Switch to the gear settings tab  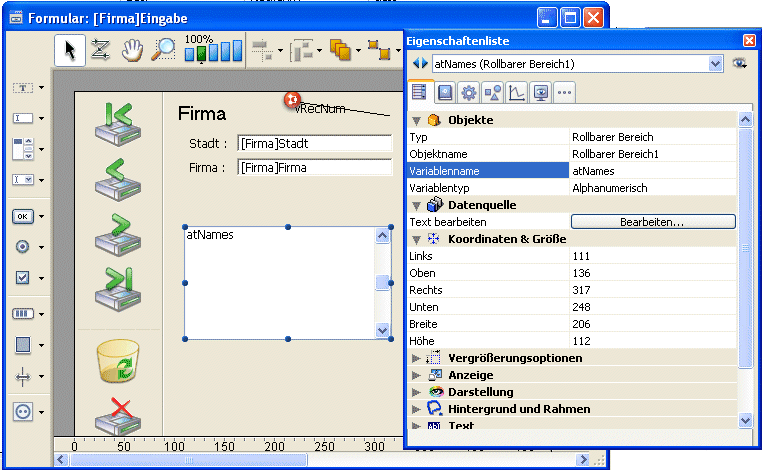pos(468,93)
